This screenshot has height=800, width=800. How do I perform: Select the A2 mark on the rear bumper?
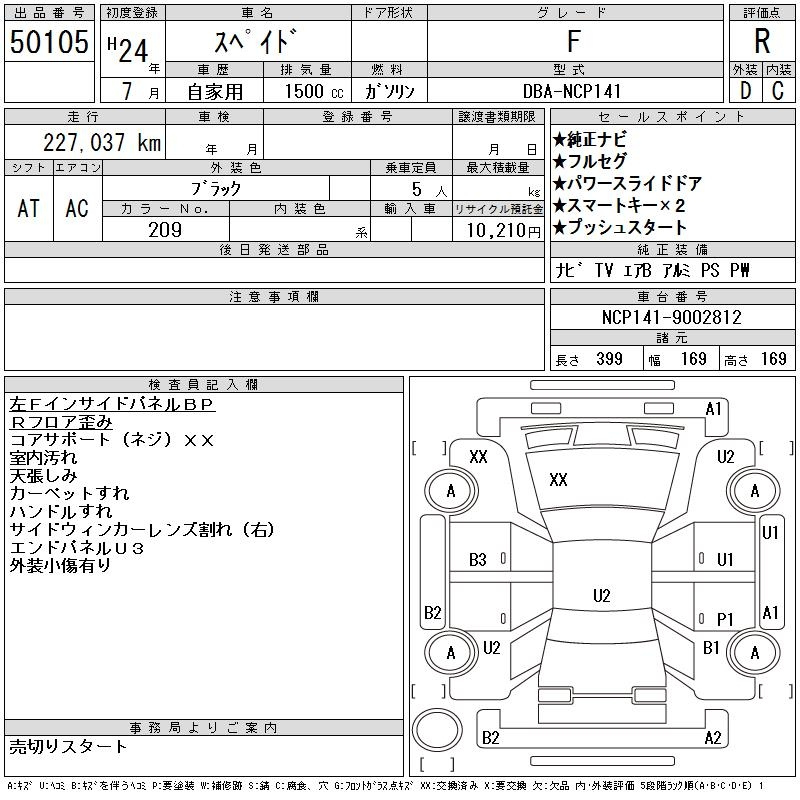(713, 738)
